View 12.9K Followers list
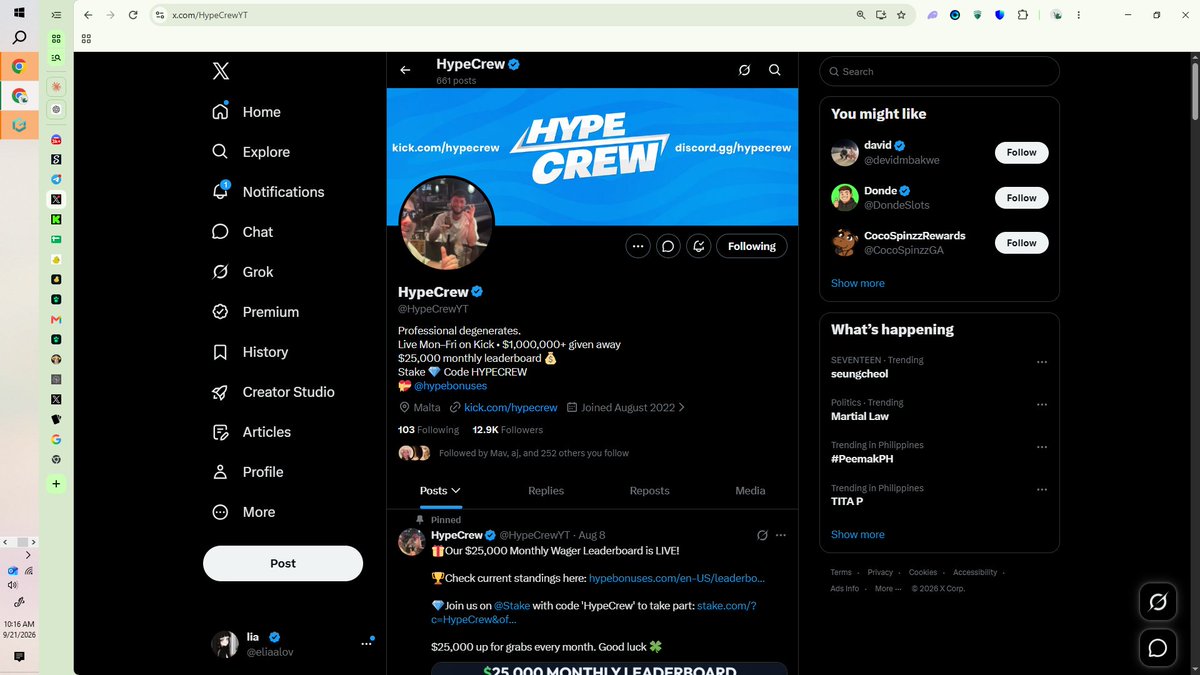 [x=507, y=430]
